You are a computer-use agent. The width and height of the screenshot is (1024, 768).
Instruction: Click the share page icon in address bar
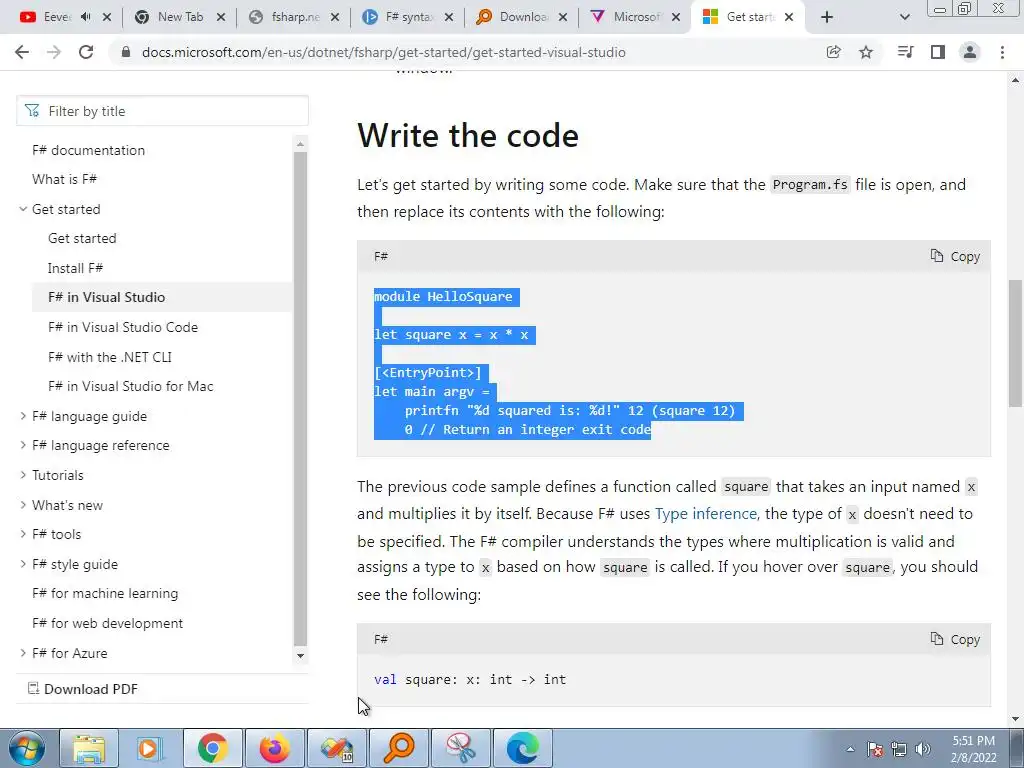point(833,52)
